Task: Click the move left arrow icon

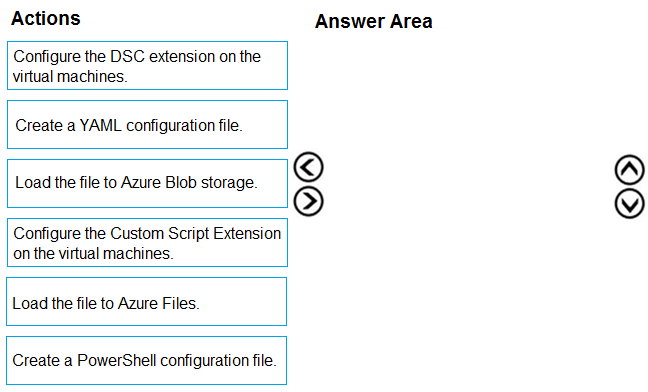Action: point(308,167)
